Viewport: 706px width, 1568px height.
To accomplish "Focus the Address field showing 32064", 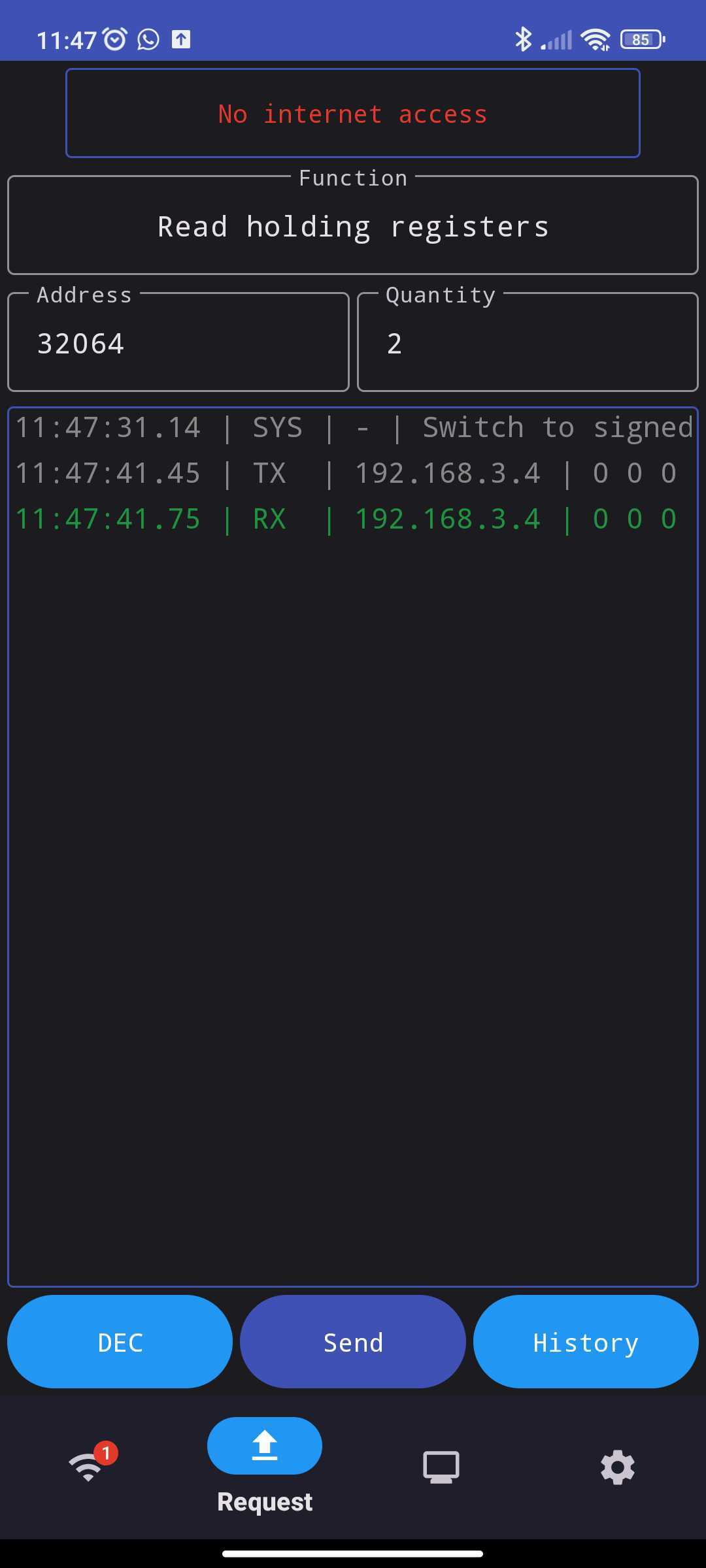I will tap(178, 342).
